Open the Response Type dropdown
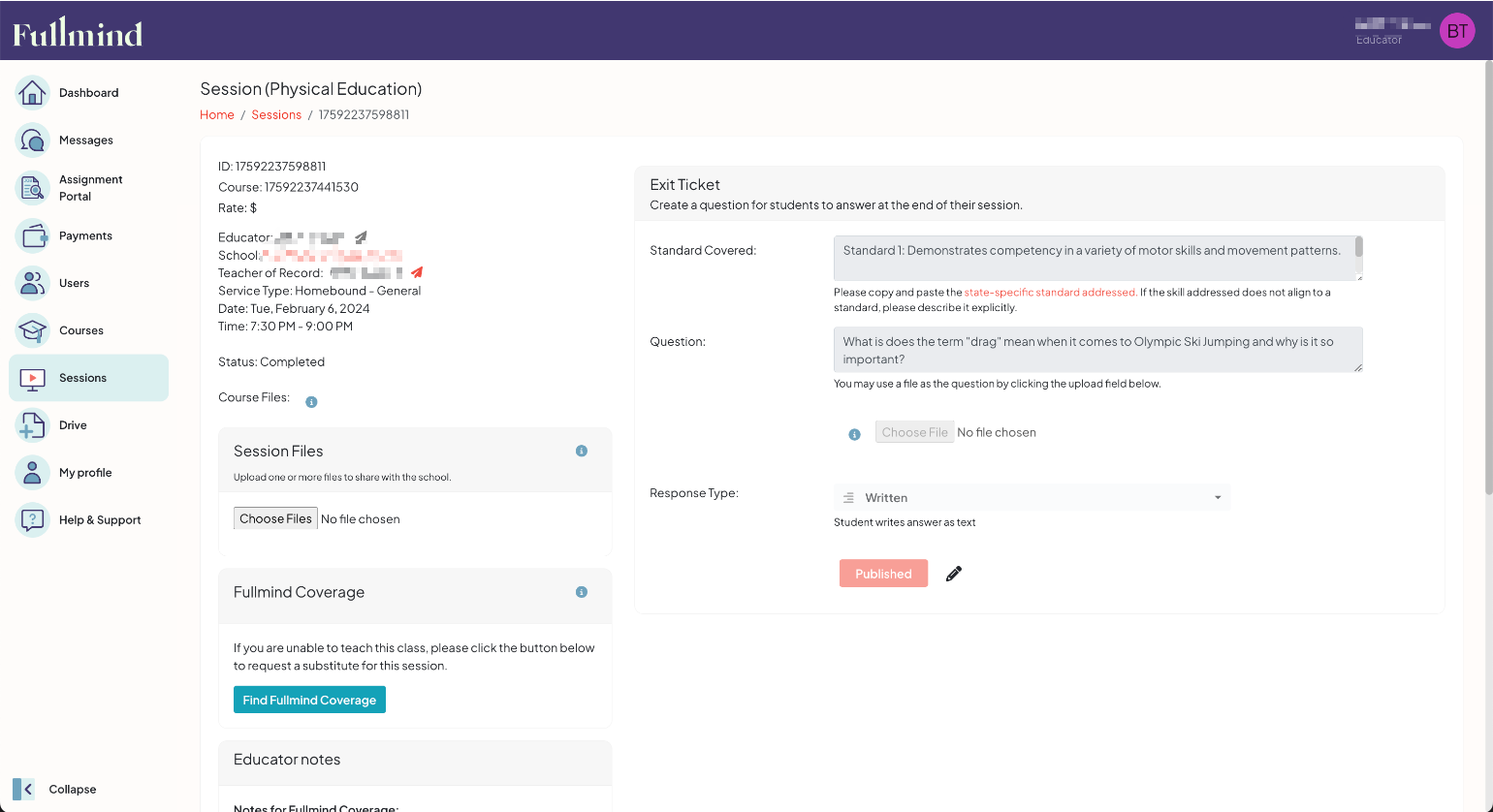 [x=1032, y=498]
